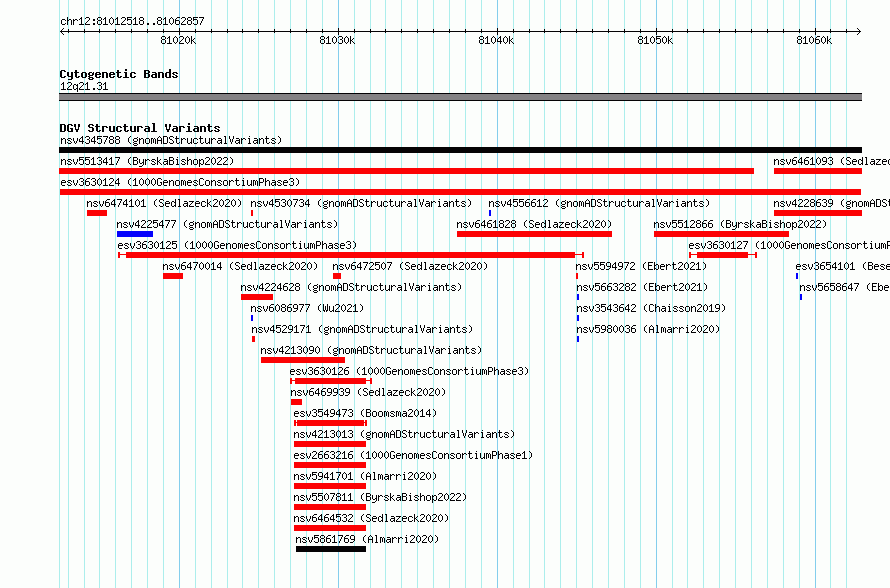Screen dimensions: 890x588
Task: Select the 12q21.31 band label
Action: coord(84,86)
